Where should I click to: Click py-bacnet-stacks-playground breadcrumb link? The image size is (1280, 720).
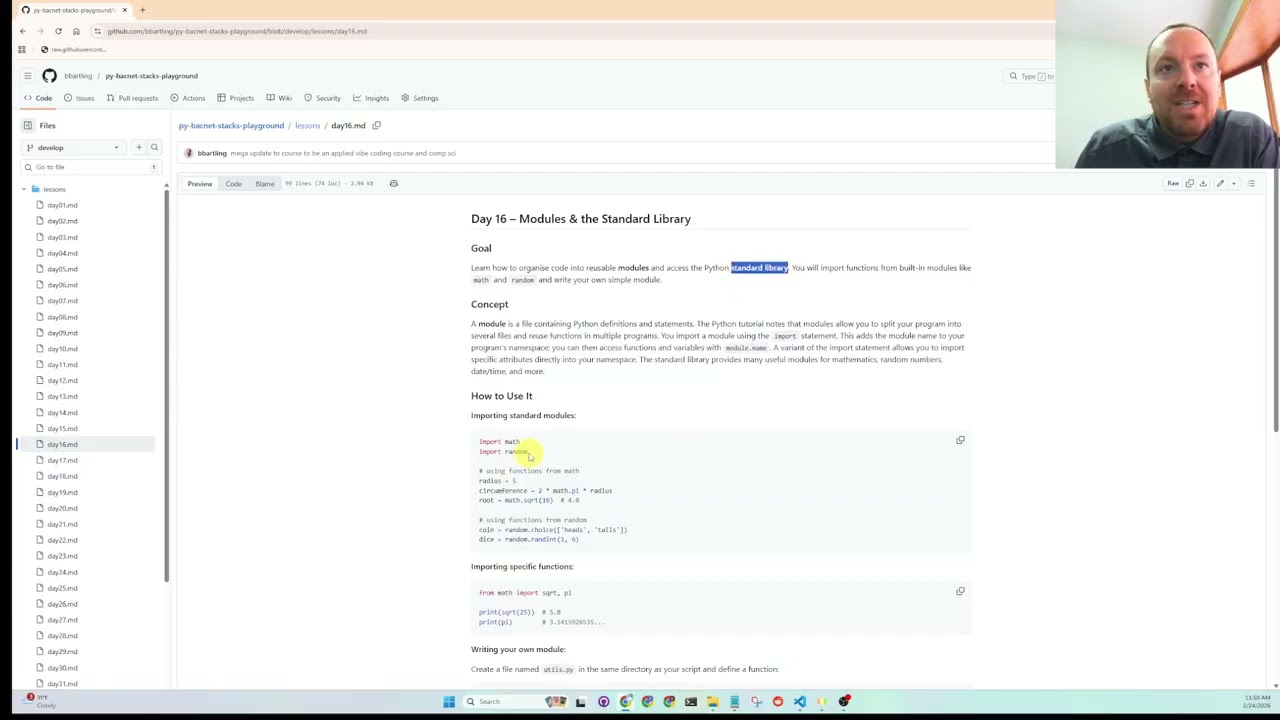pyautogui.click(x=231, y=125)
